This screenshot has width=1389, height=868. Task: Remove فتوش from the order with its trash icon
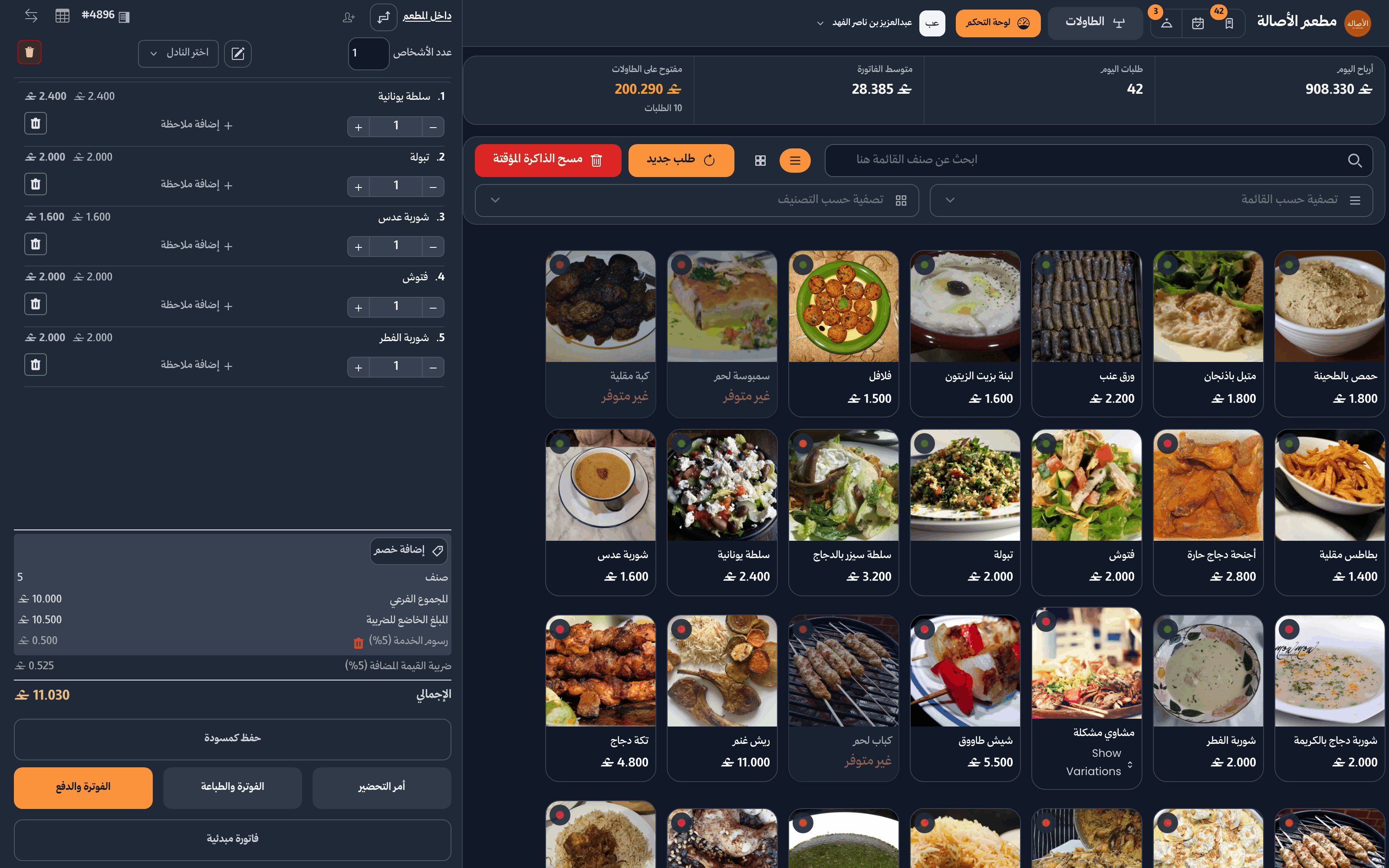36,304
